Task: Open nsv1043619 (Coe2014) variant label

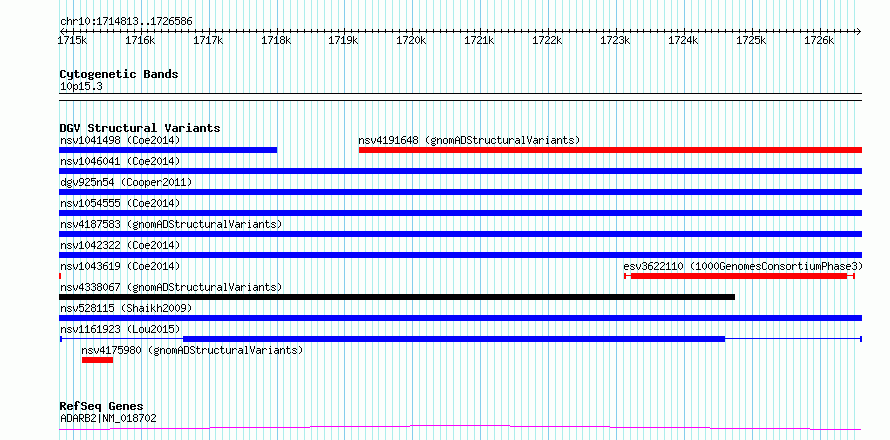Action: click(120, 266)
